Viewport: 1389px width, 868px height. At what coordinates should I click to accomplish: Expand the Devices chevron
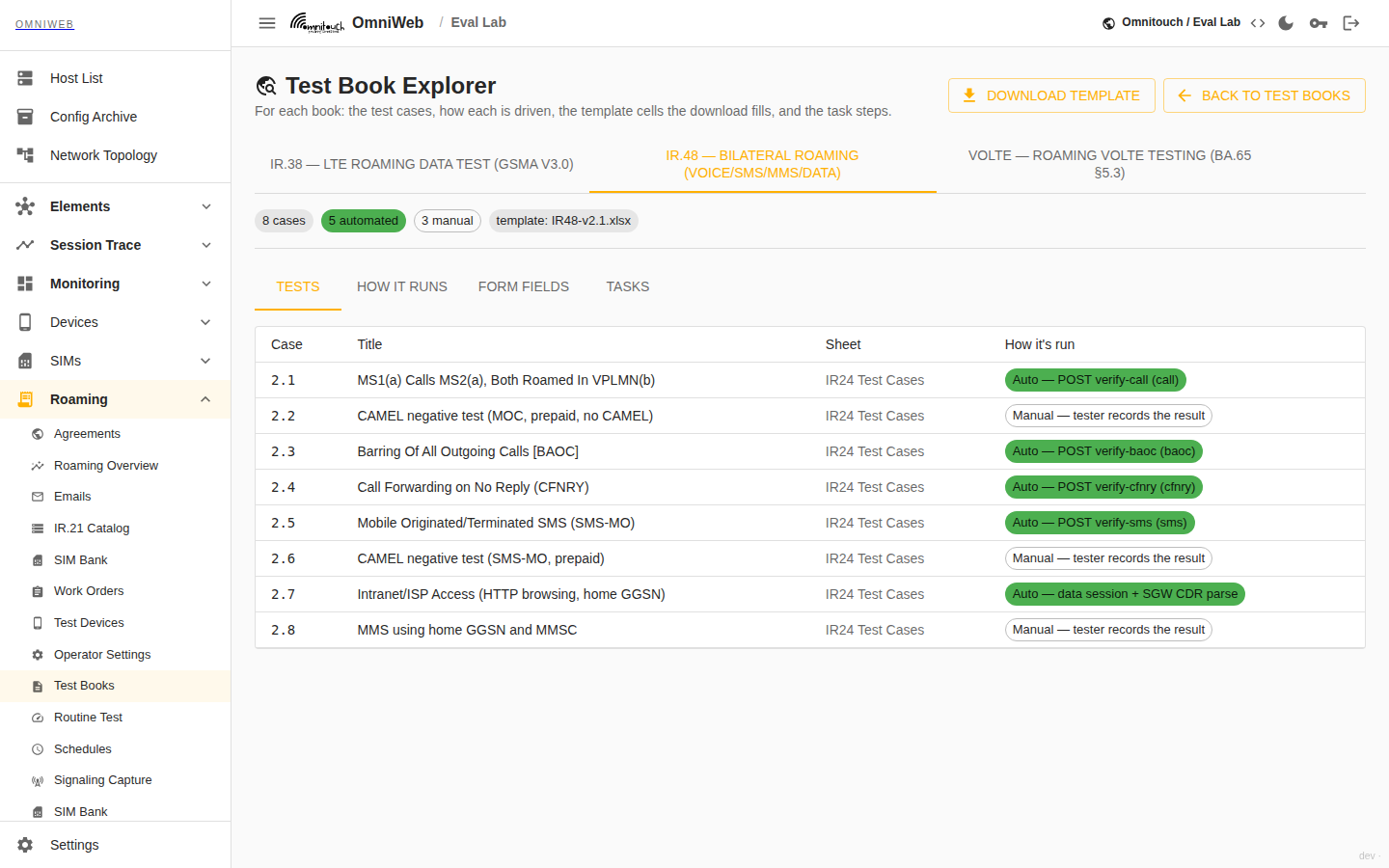pos(205,322)
